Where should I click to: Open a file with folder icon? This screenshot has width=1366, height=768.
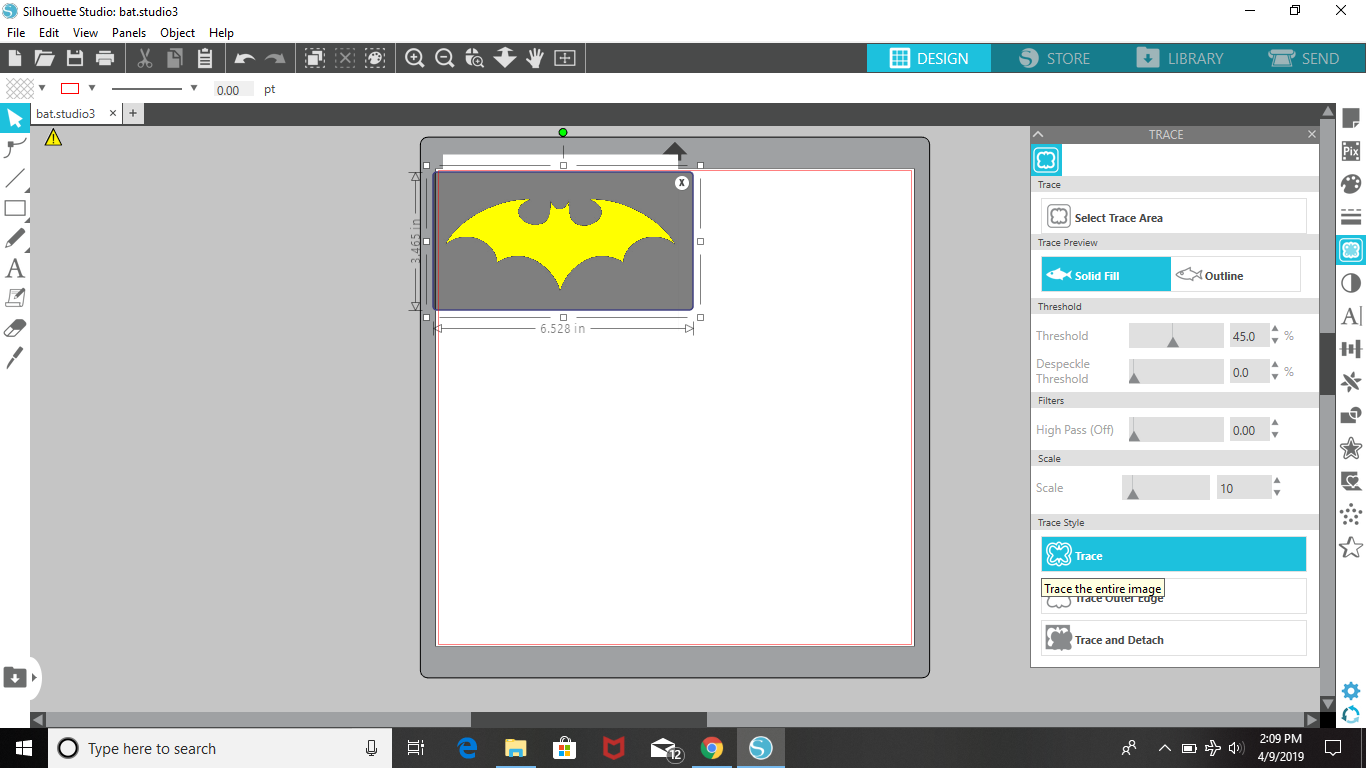click(x=44, y=58)
